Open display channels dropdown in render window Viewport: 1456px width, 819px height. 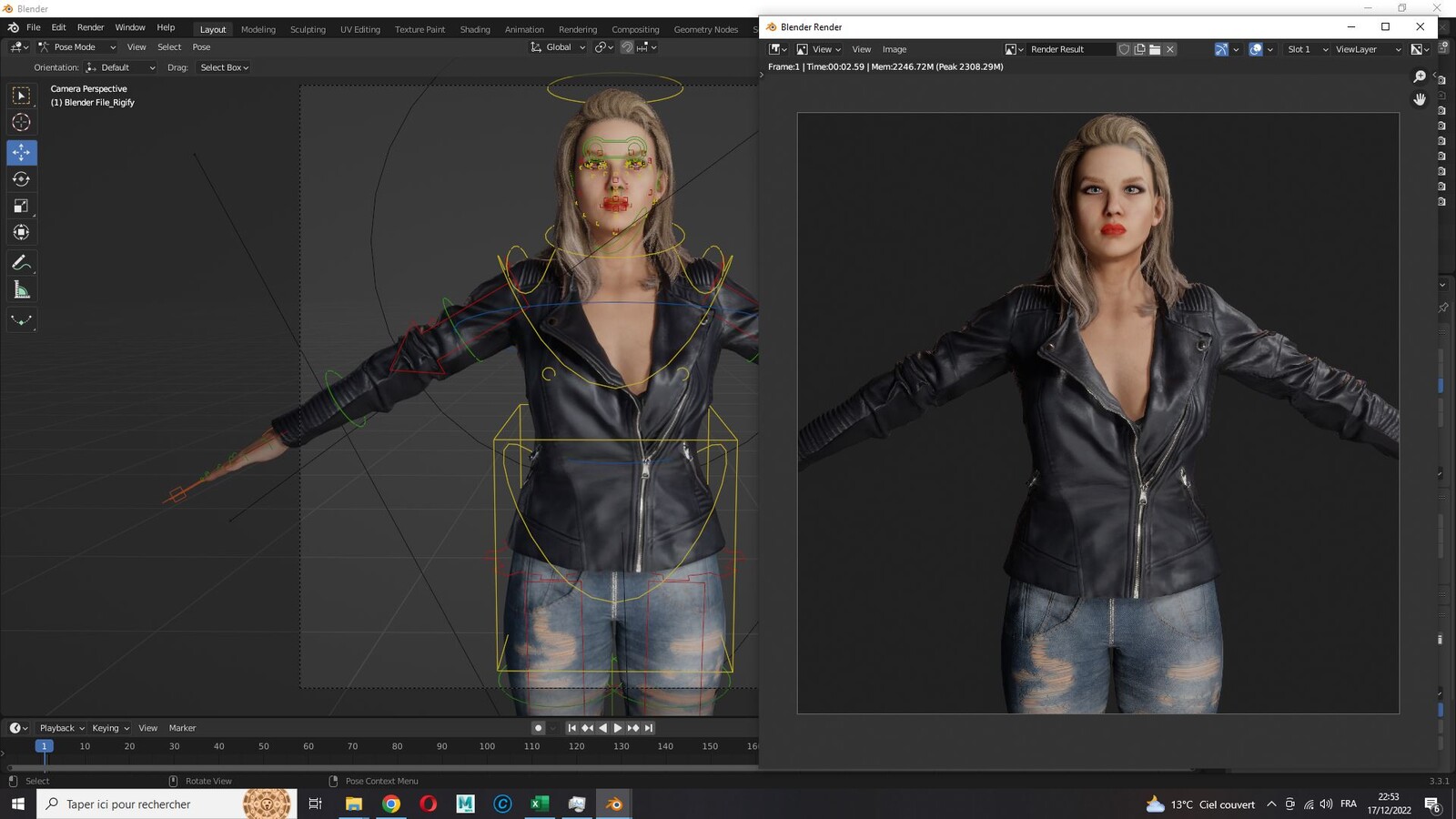point(1421,49)
